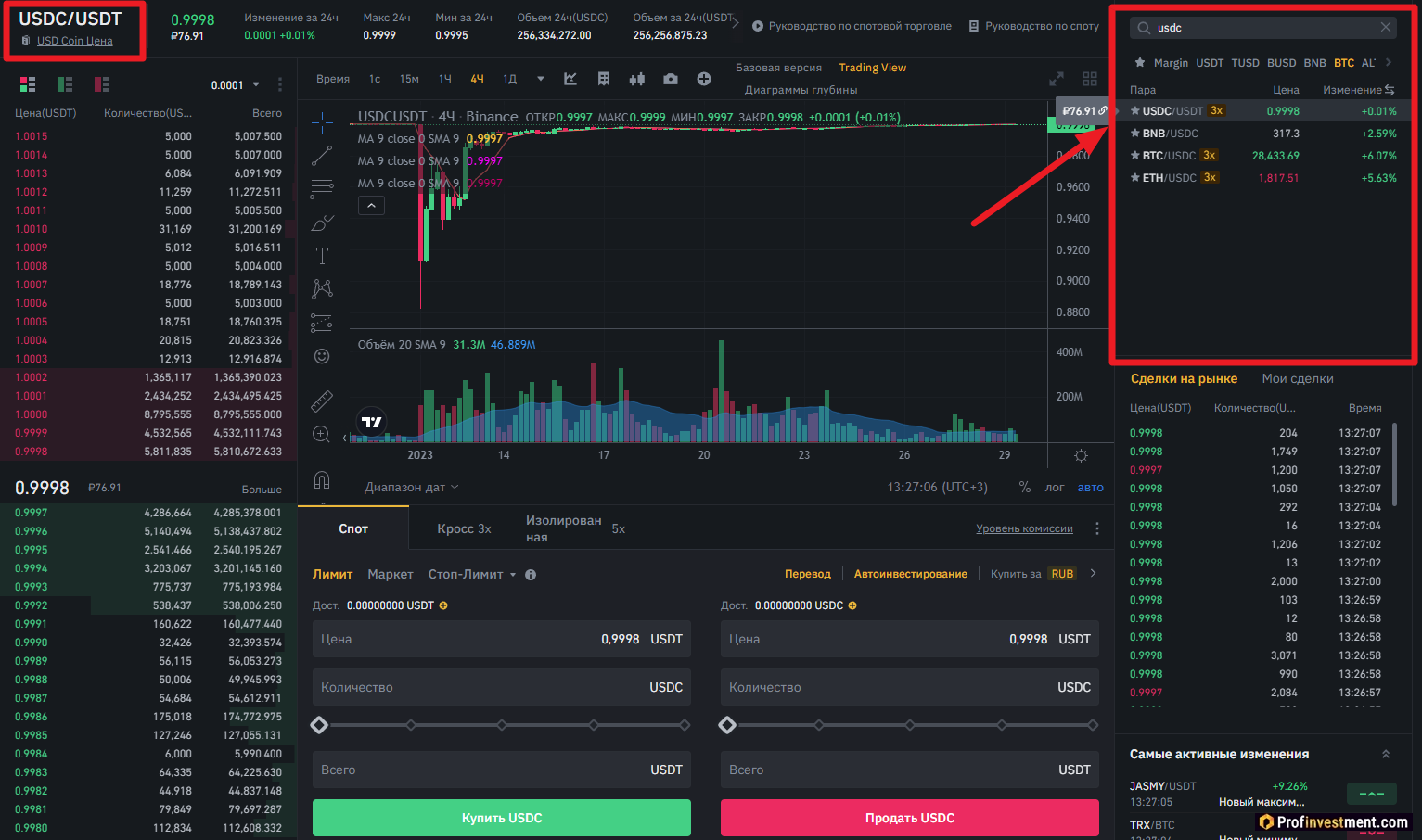Screen dimensions: 1422x840
Task: Select the trend line drawing tool
Action: pos(322,155)
